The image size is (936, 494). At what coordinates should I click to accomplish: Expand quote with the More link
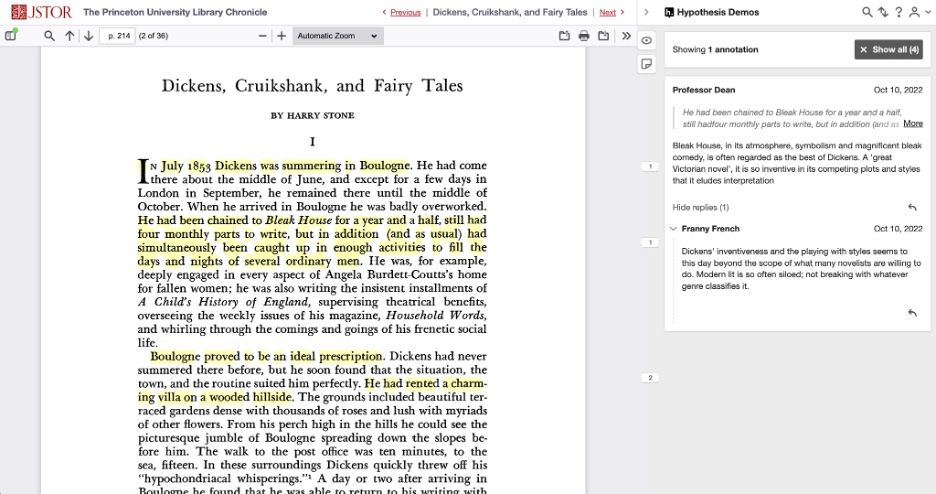click(913, 124)
